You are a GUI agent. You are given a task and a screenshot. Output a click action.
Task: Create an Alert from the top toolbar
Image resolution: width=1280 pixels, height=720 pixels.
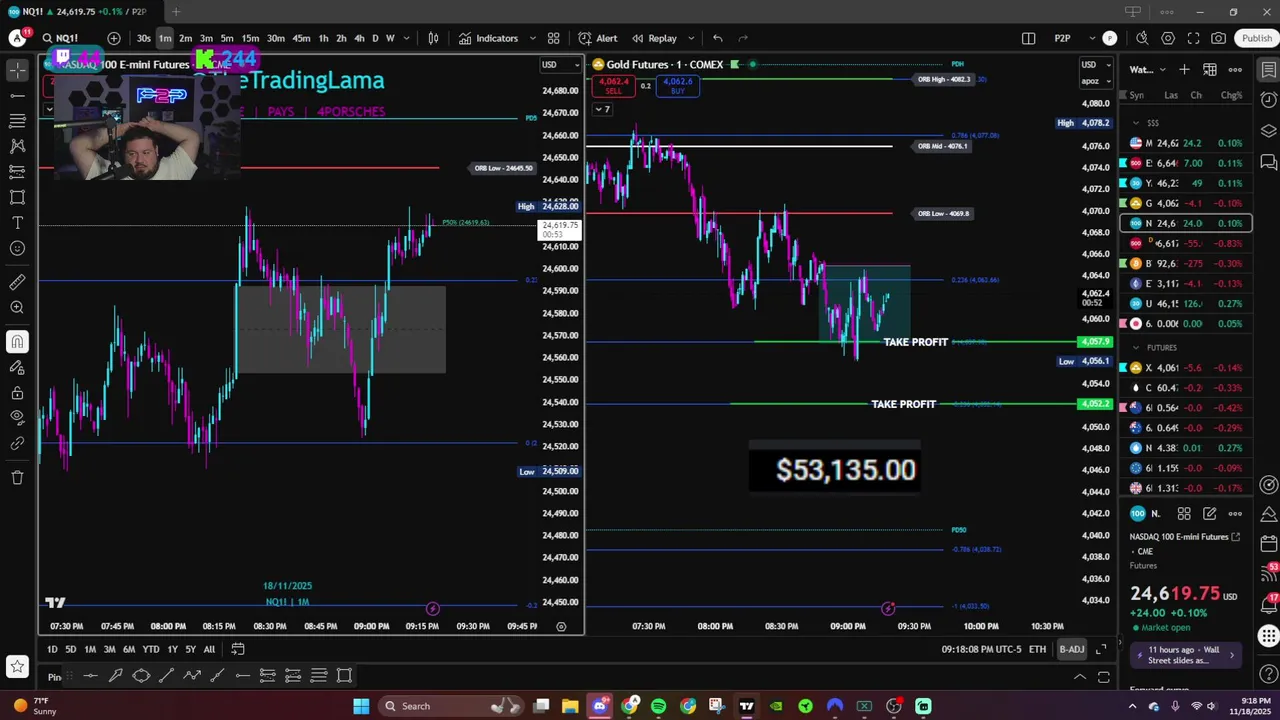tap(598, 38)
